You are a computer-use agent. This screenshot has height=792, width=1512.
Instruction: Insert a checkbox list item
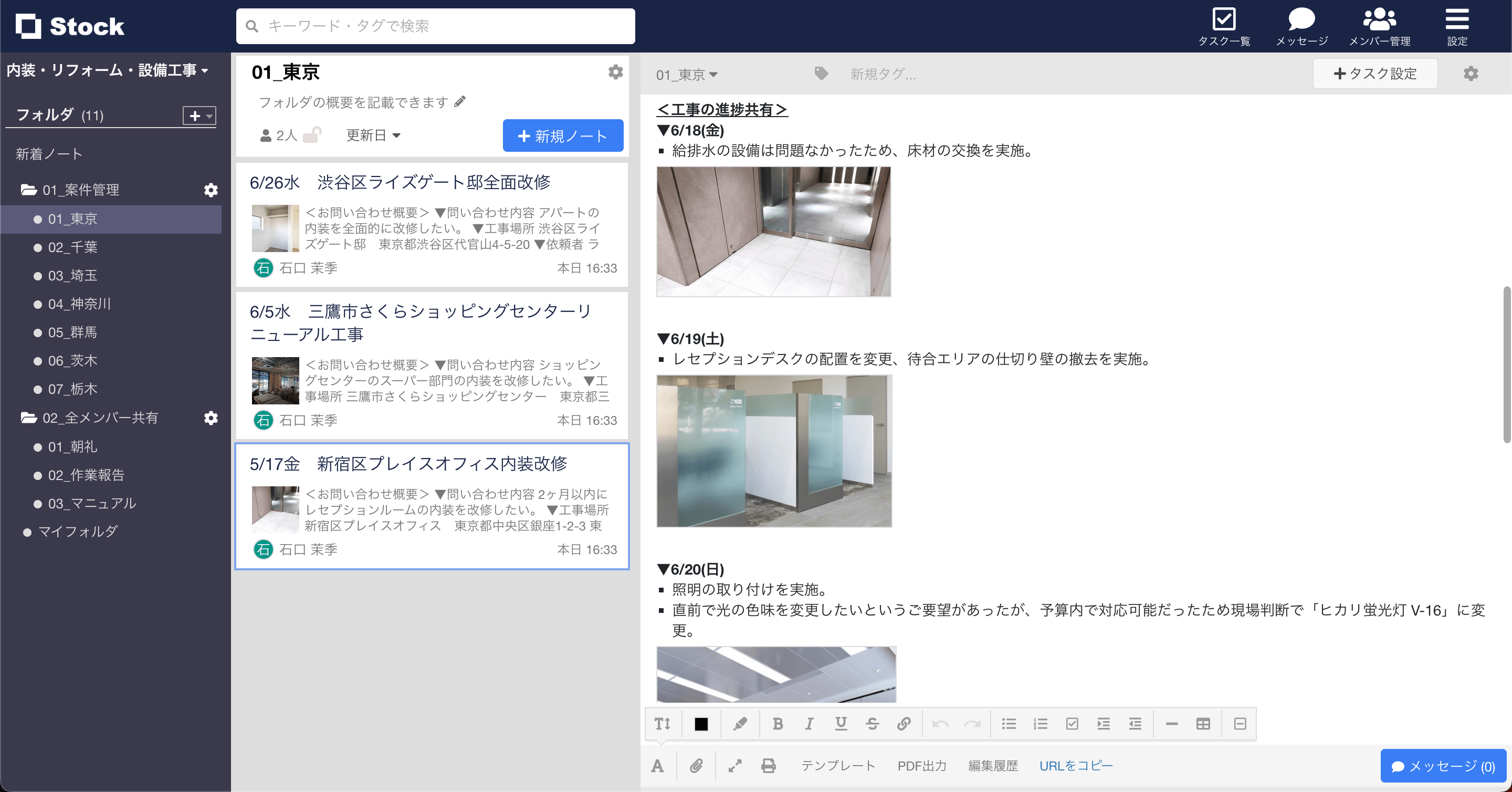tap(1072, 723)
